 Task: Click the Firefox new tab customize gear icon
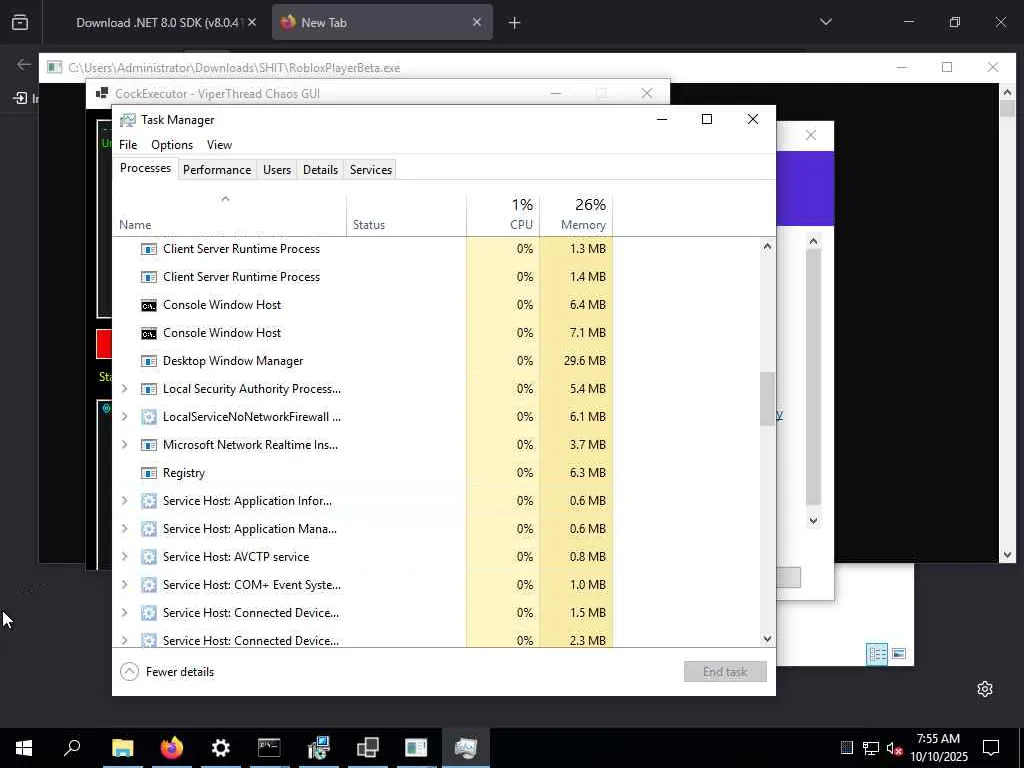point(985,689)
